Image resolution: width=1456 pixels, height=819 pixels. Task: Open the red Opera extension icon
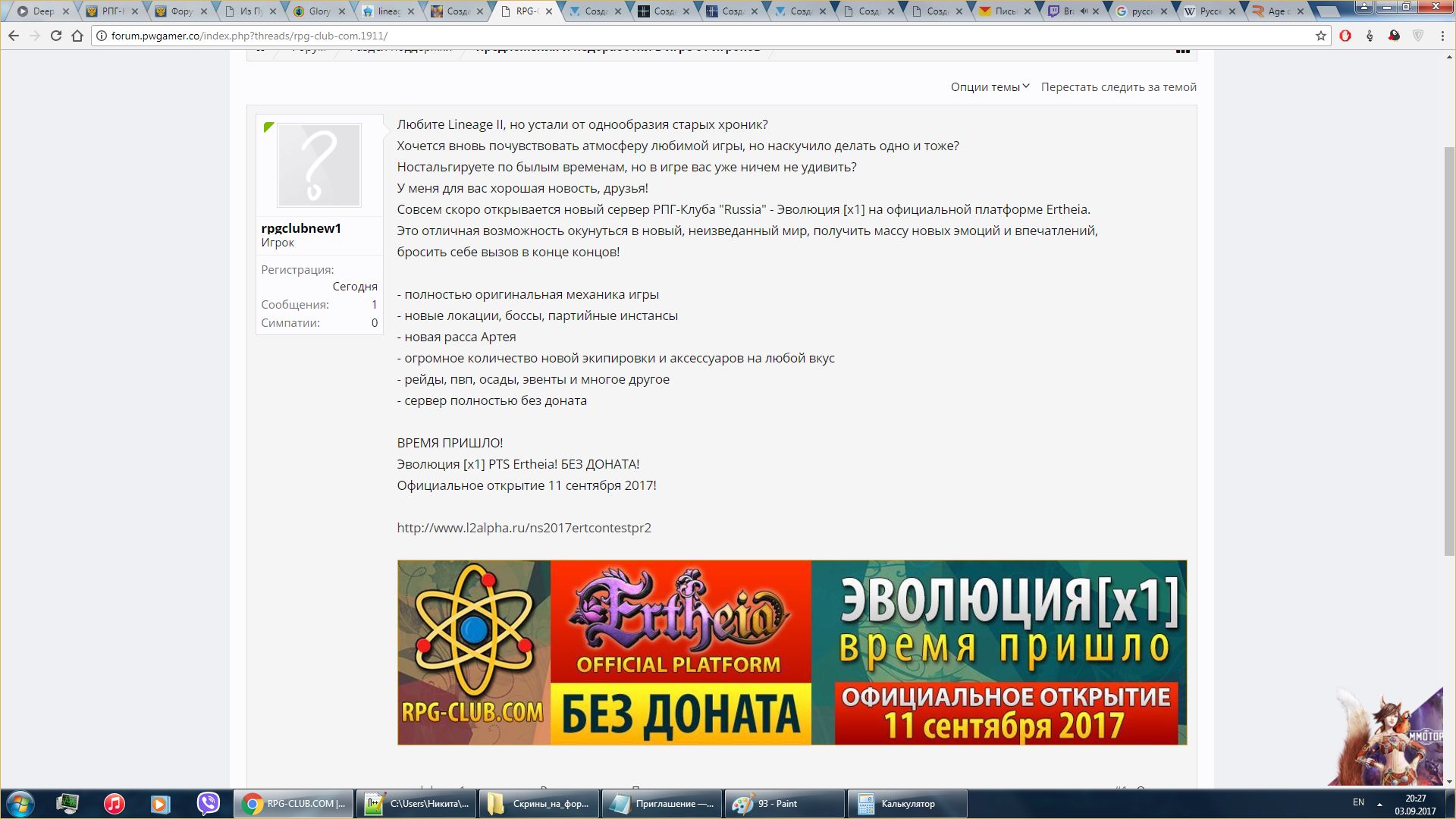(1345, 36)
